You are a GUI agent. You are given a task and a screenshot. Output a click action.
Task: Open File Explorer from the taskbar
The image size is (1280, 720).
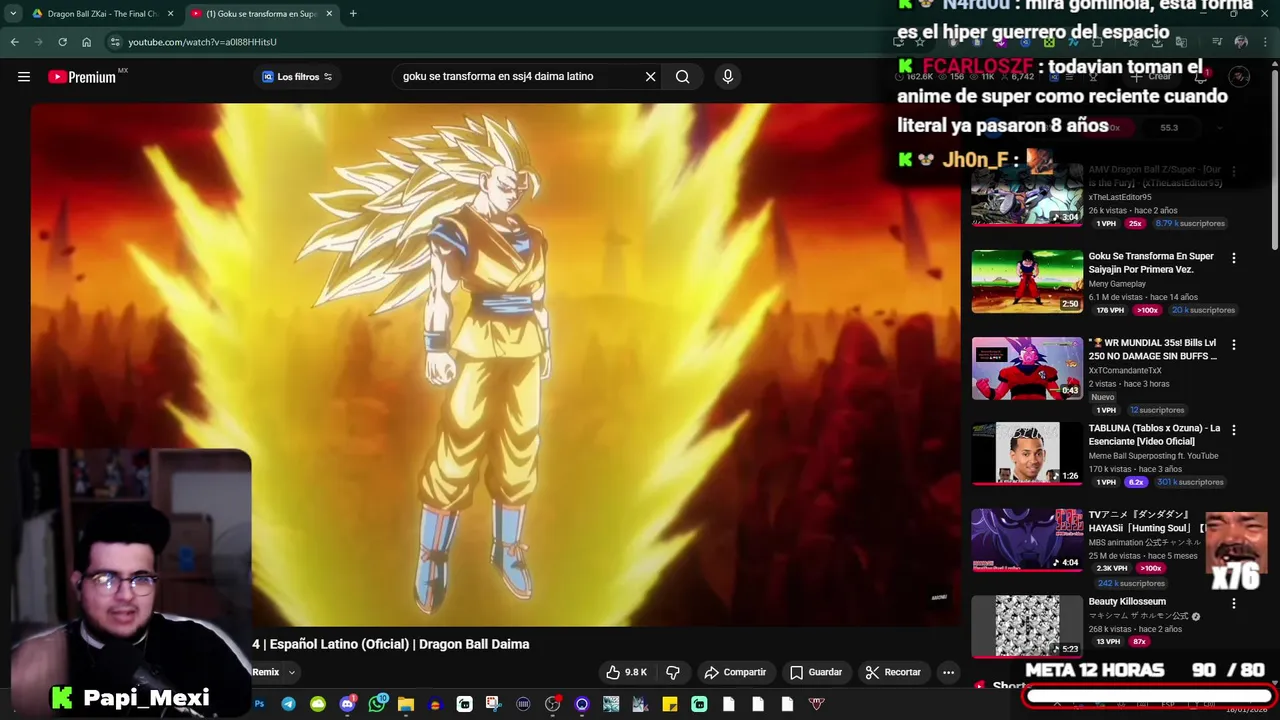(406, 704)
